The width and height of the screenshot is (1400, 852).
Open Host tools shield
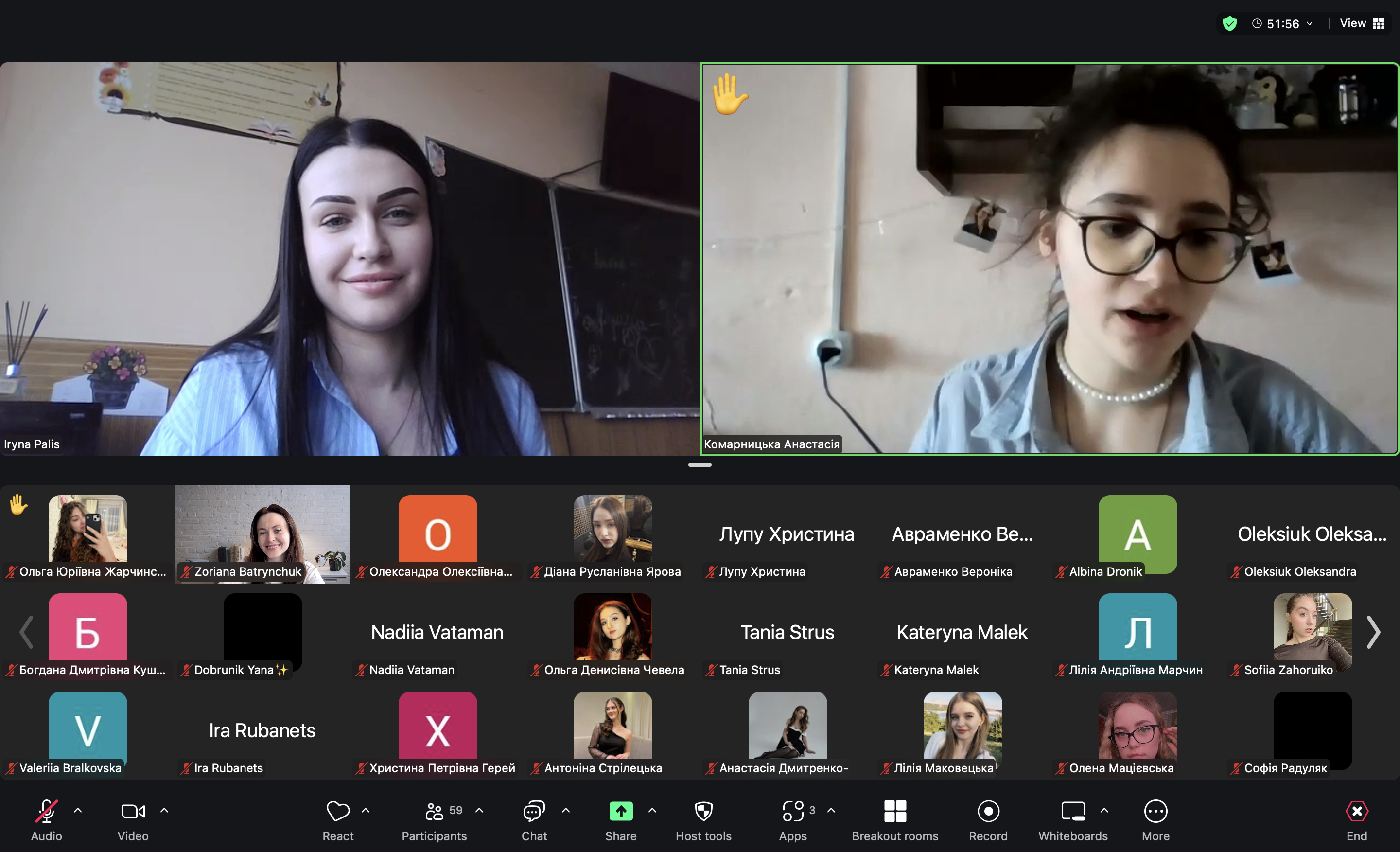point(703,820)
